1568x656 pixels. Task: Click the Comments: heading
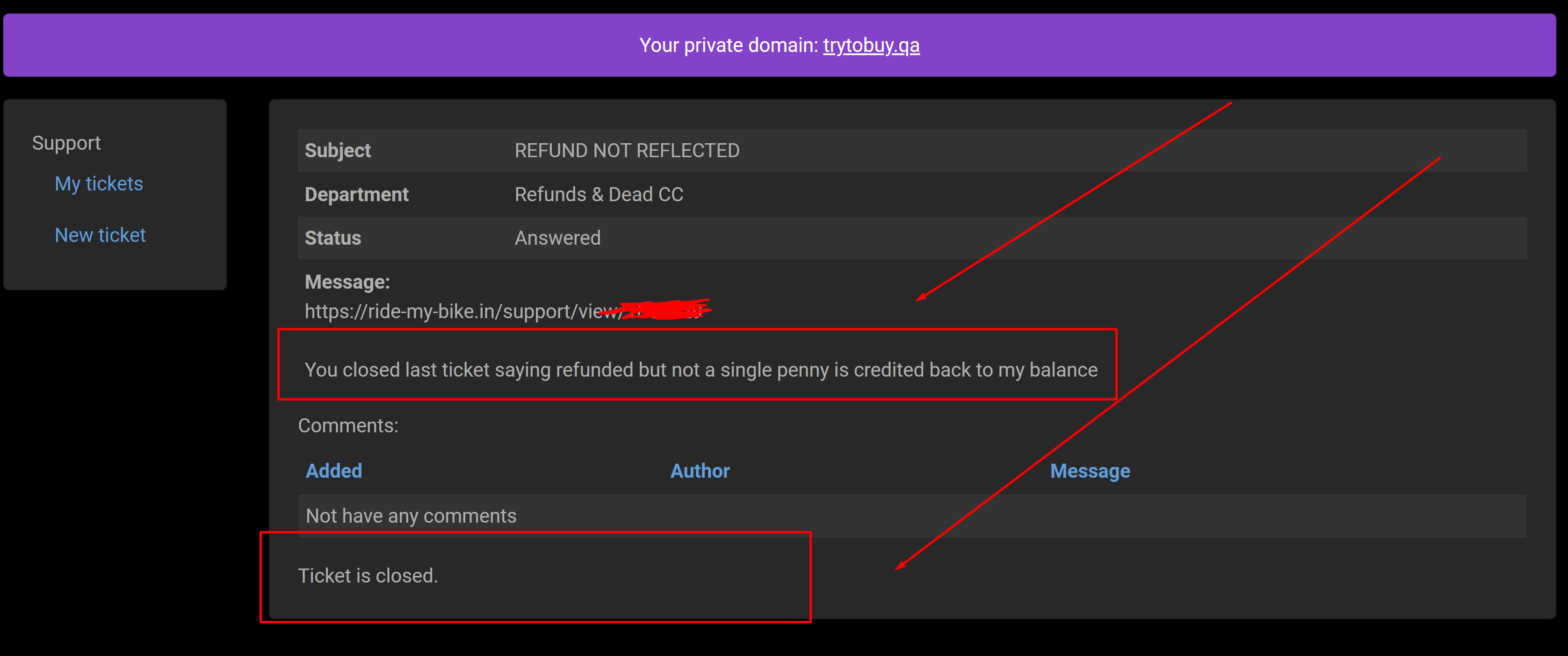coord(348,425)
